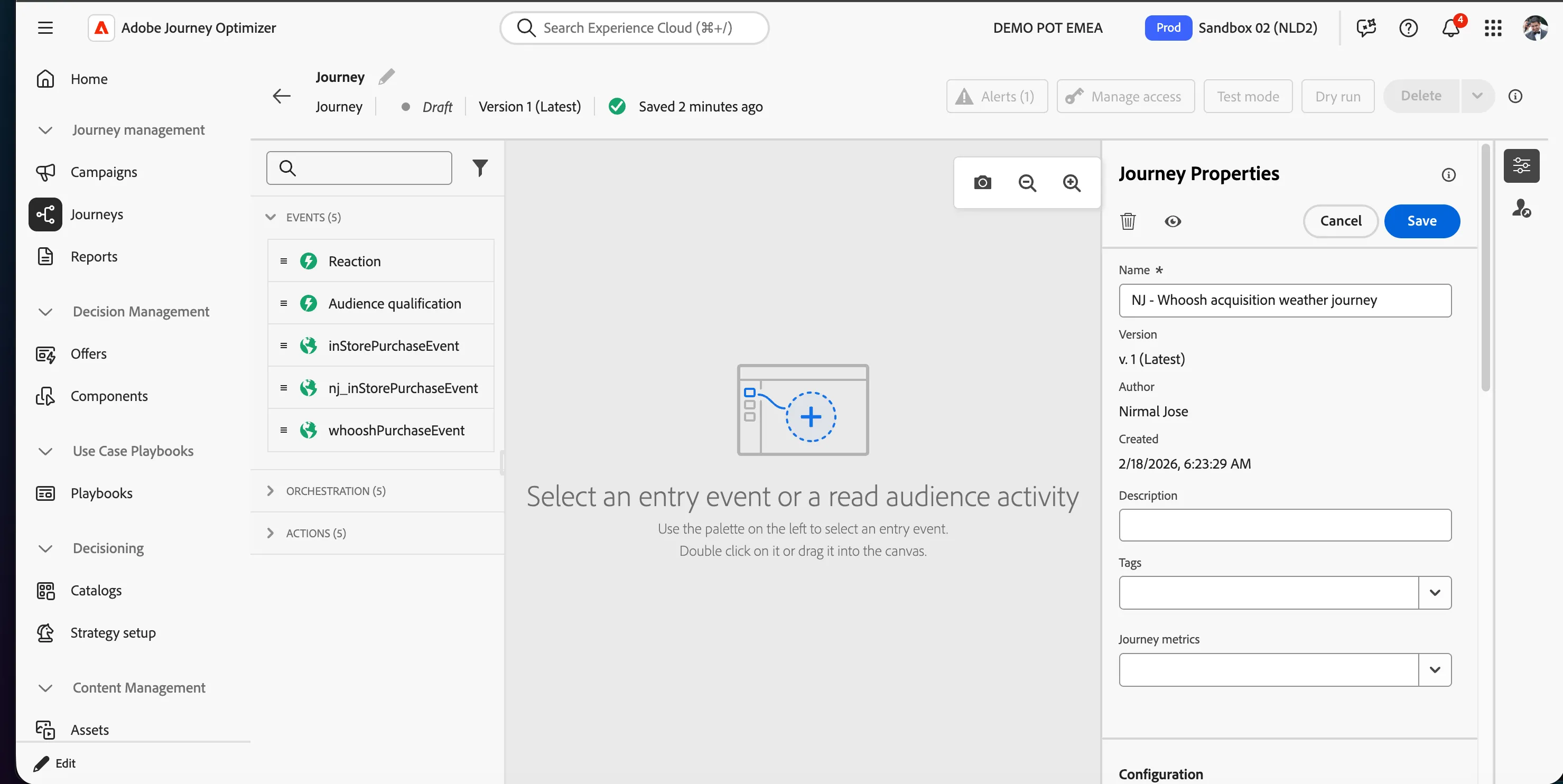Select the Audience qualification event item
Viewport: 1563px width, 784px height.
pyautogui.click(x=380, y=303)
